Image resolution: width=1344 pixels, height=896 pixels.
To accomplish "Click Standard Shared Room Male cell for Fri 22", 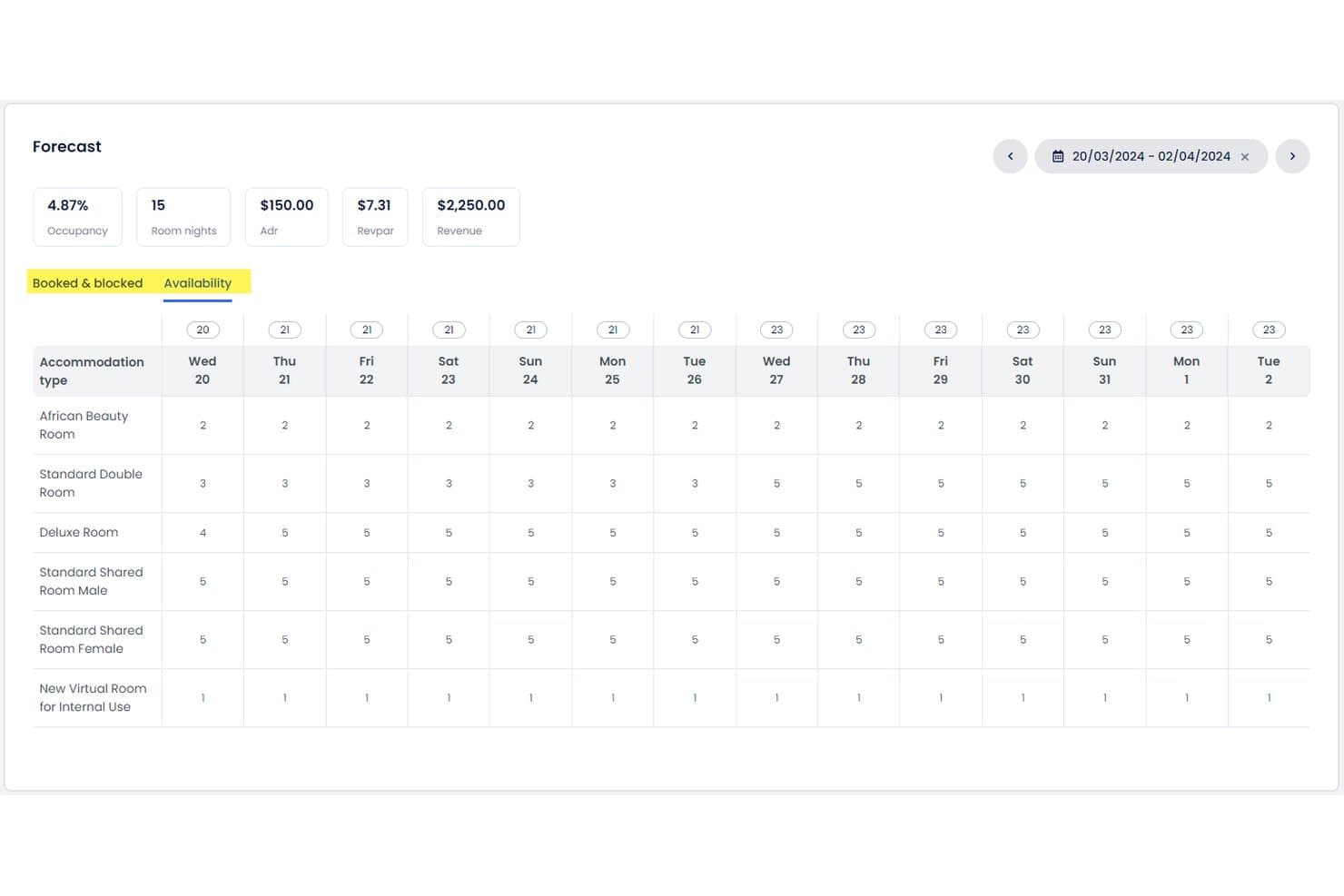I will (367, 582).
